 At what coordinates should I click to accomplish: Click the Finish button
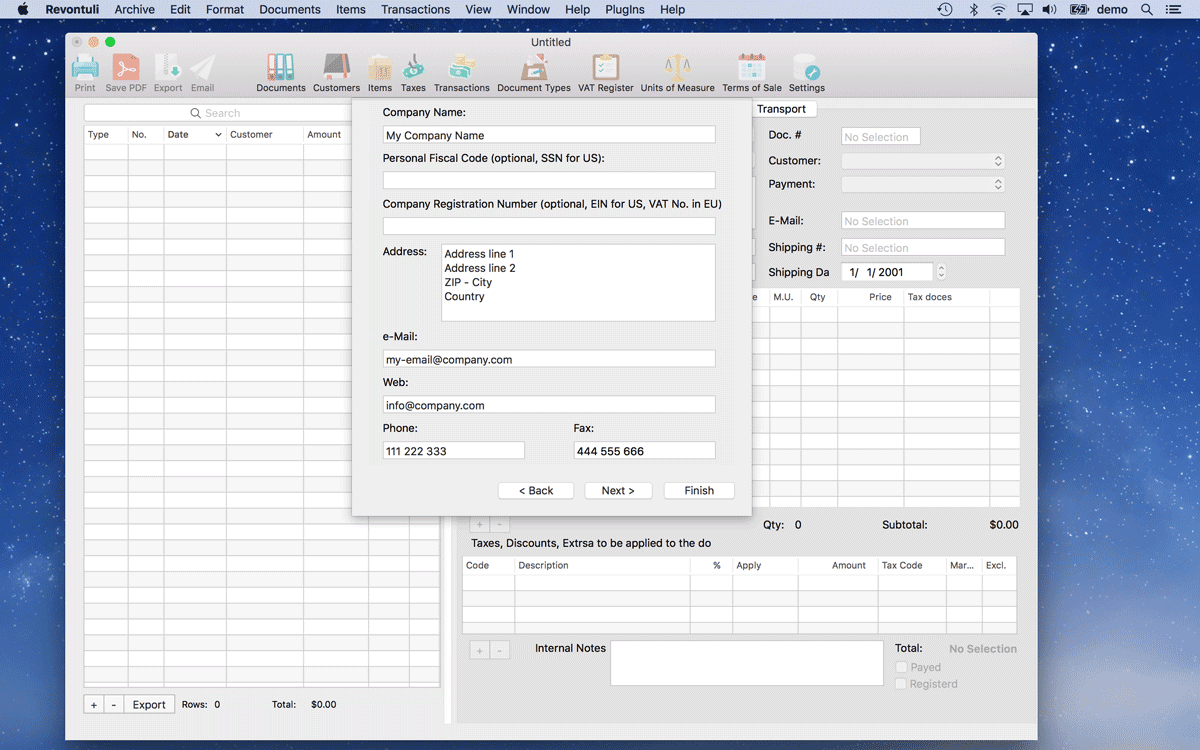(x=699, y=490)
